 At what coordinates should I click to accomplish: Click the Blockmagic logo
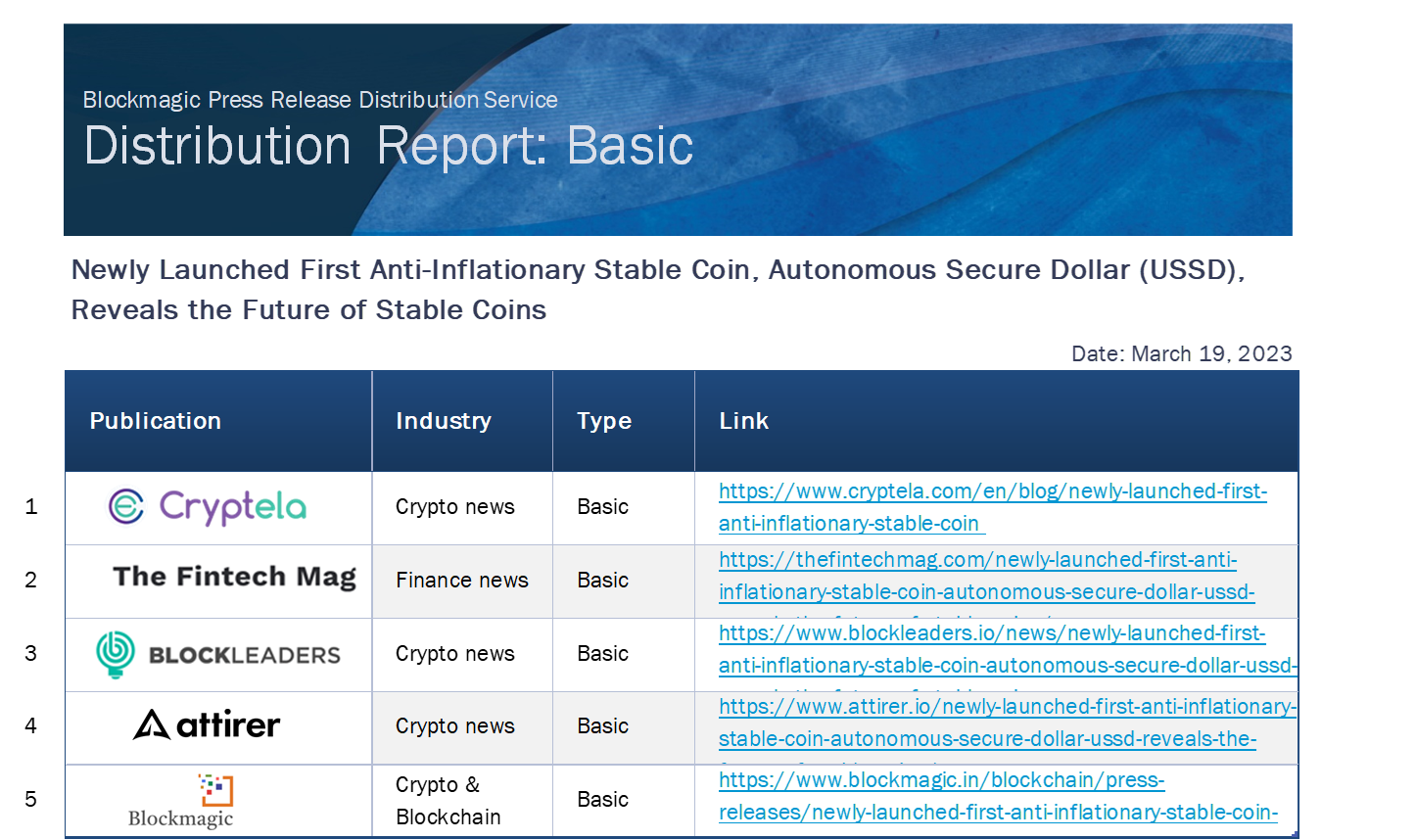(x=181, y=801)
